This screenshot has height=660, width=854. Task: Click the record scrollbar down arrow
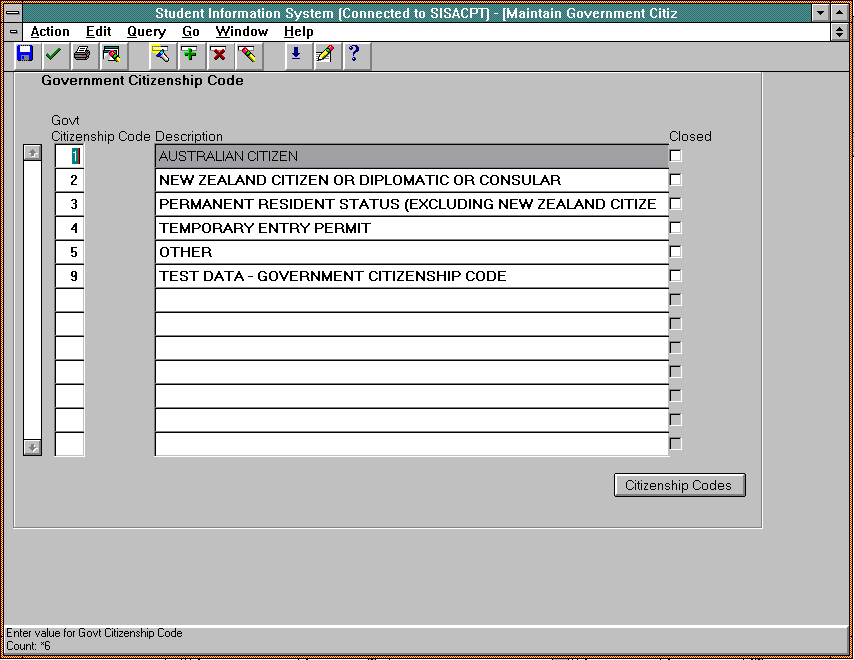[x=33, y=447]
